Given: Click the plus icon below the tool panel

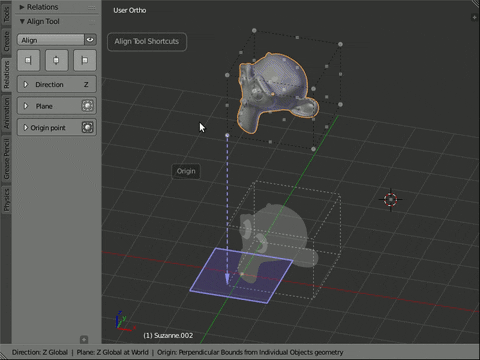Looking at the screenshot, I should tap(84, 339).
